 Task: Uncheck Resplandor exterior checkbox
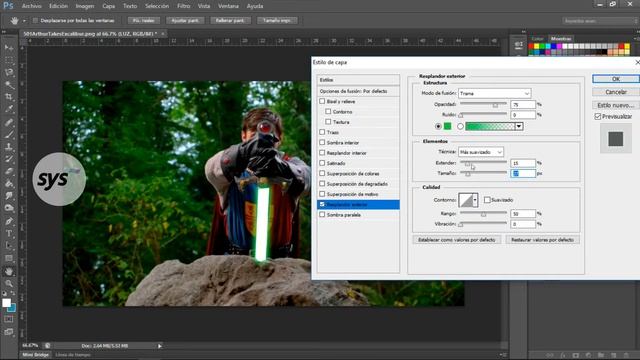(x=322, y=204)
